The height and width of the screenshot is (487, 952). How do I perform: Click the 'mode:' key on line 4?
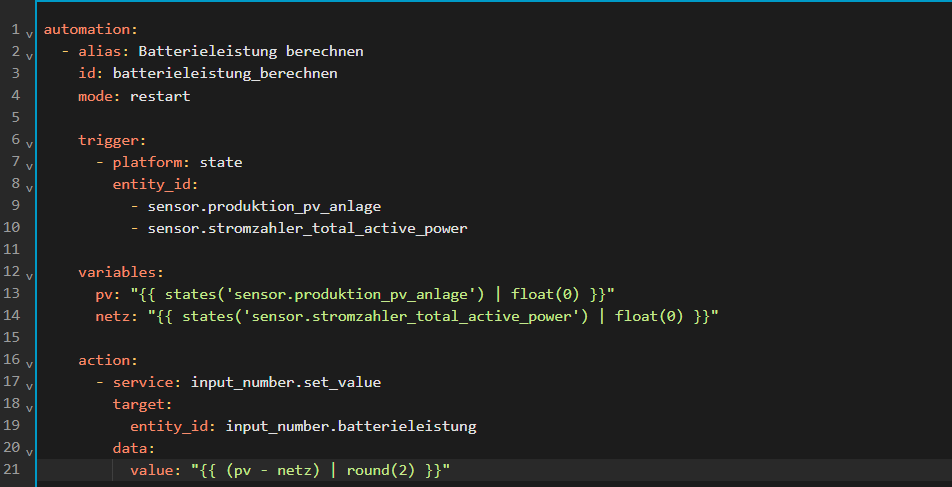pos(100,96)
